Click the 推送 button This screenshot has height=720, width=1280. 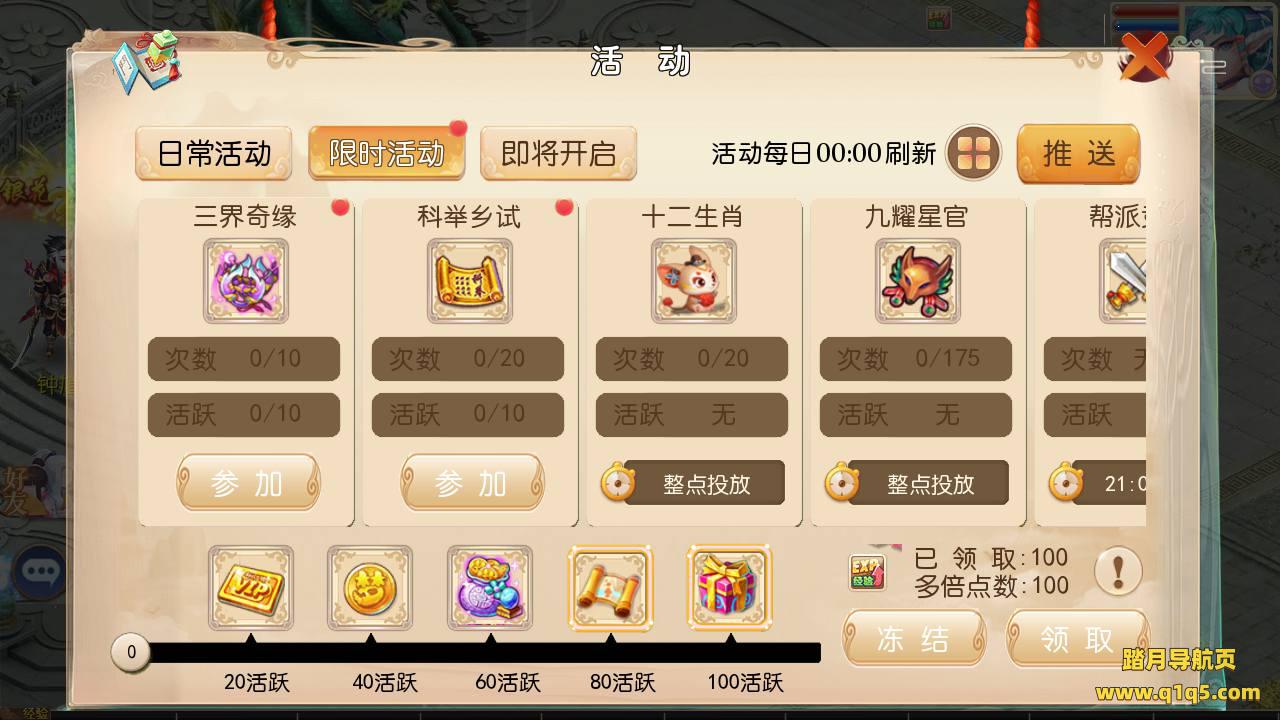1079,153
